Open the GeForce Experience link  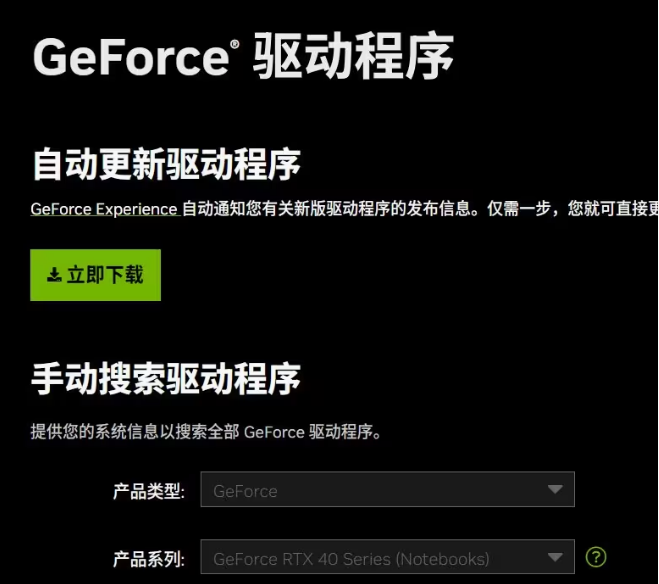coord(104,209)
